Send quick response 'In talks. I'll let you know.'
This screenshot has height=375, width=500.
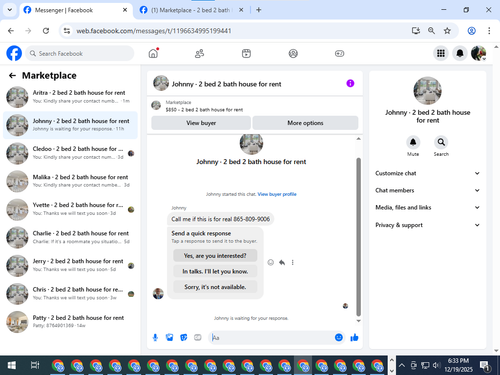215,271
